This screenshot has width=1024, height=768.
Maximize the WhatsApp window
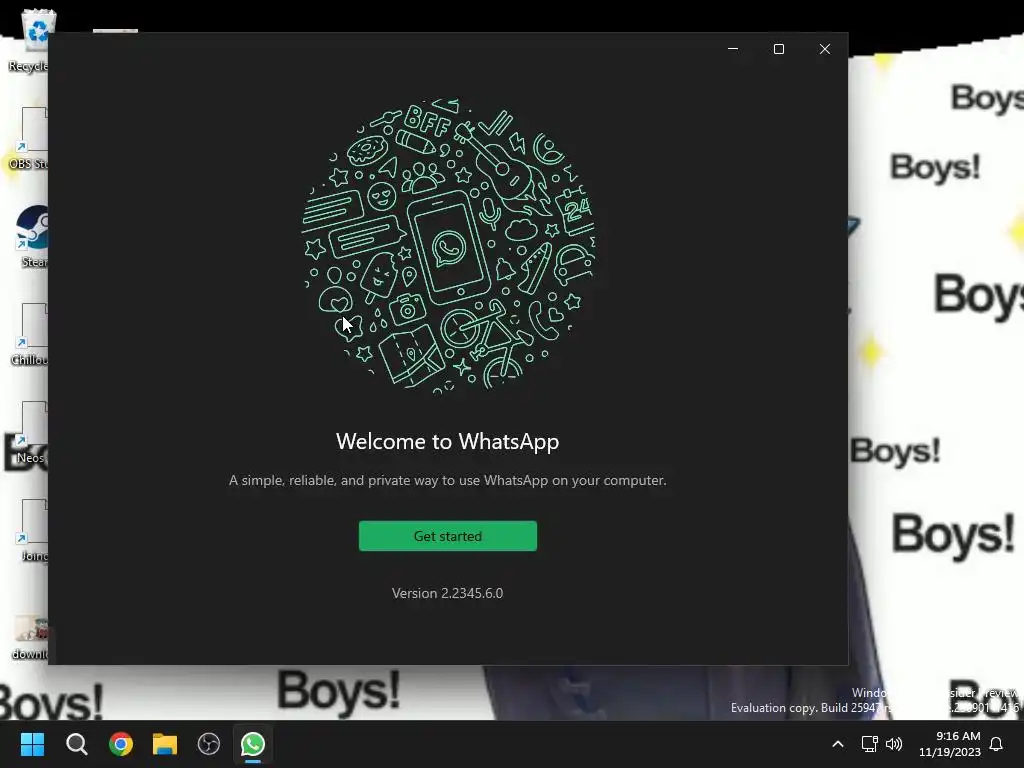778,49
